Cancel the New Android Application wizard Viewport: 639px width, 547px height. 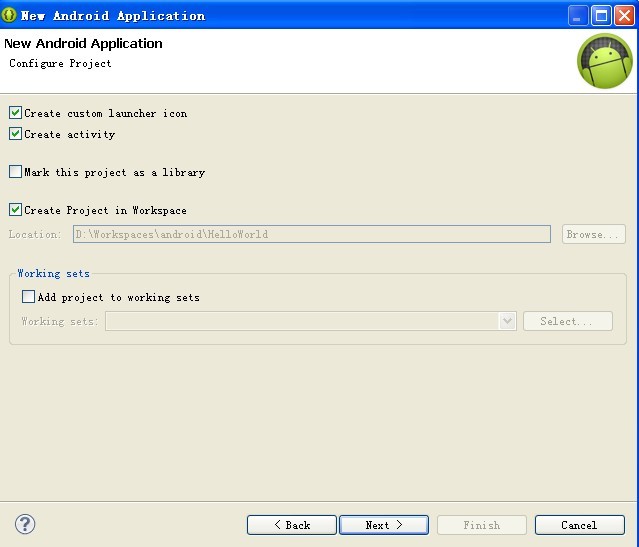(580, 525)
